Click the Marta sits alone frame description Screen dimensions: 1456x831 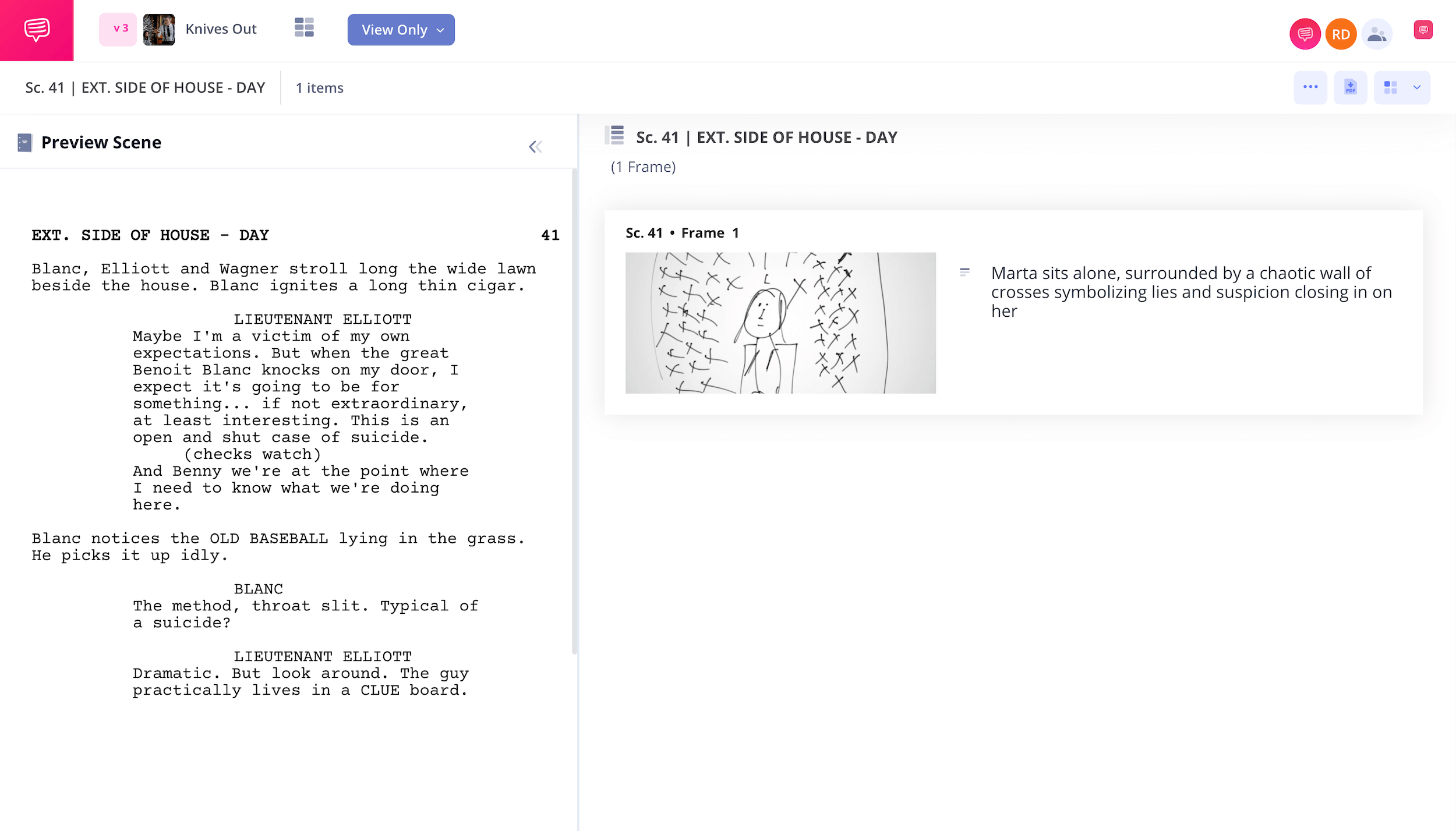tap(1191, 292)
